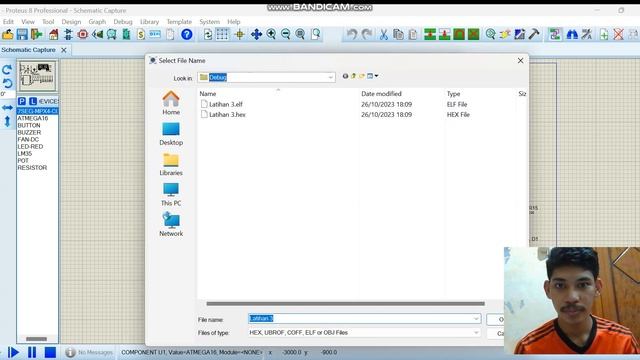Click the Cut scissors icon

[x=383, y=35]
